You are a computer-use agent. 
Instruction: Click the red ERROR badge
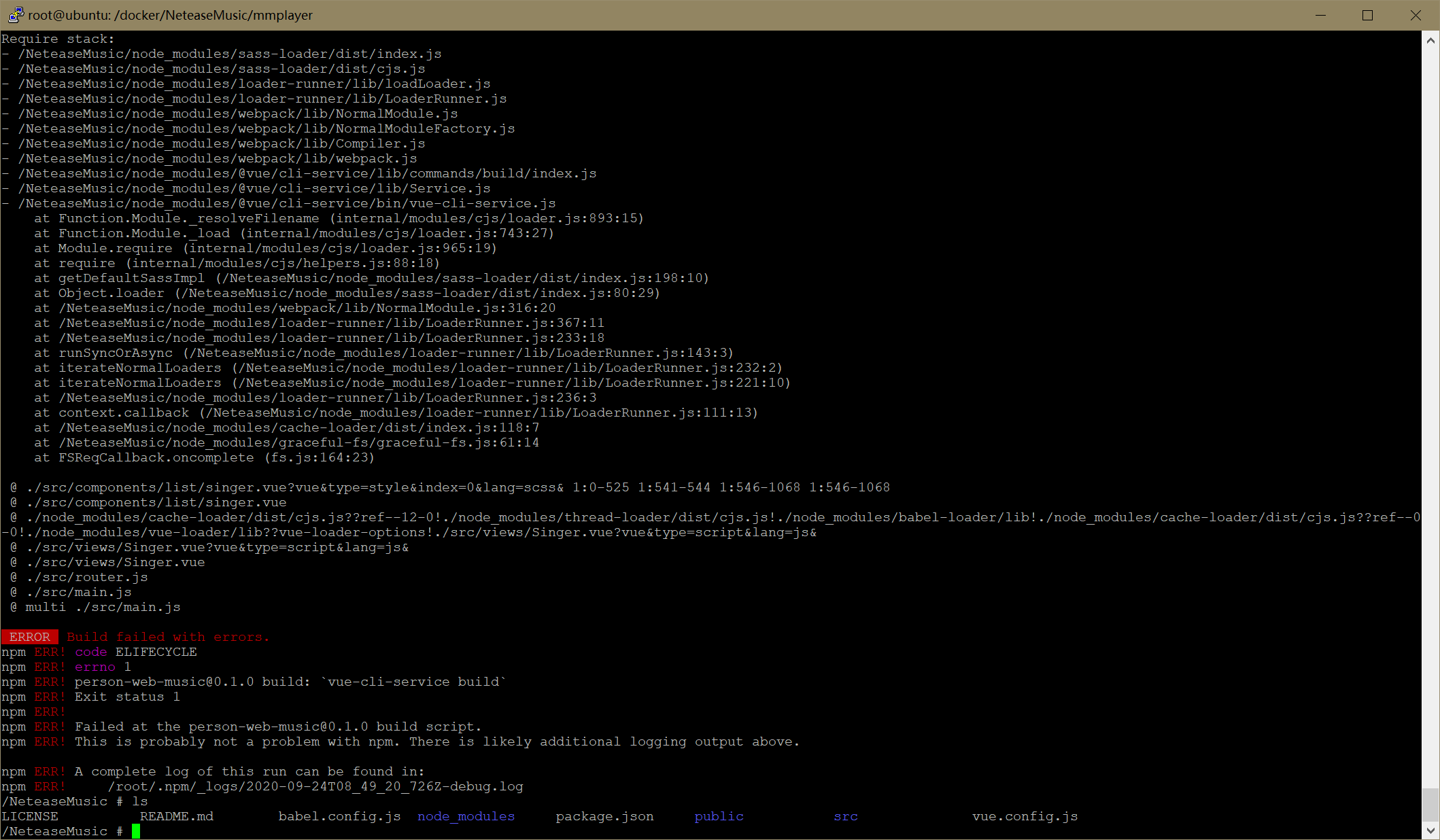29,637
